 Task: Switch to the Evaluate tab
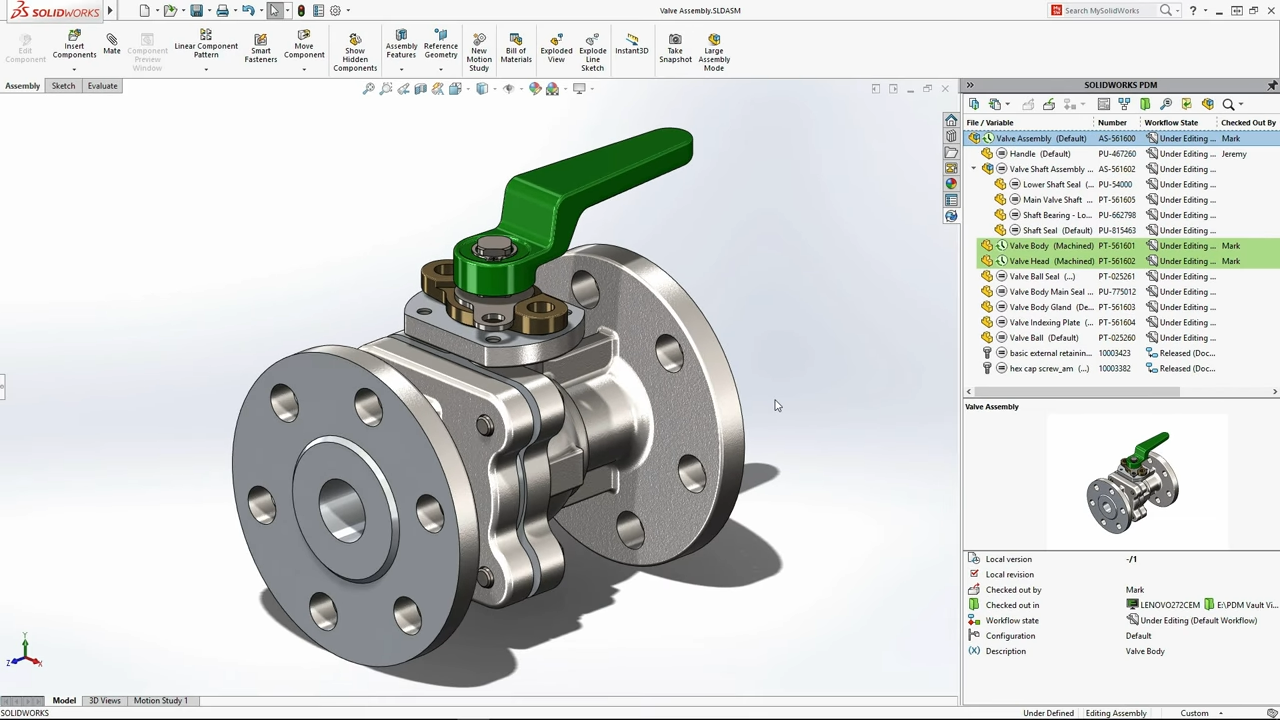(x=102, y=86)
